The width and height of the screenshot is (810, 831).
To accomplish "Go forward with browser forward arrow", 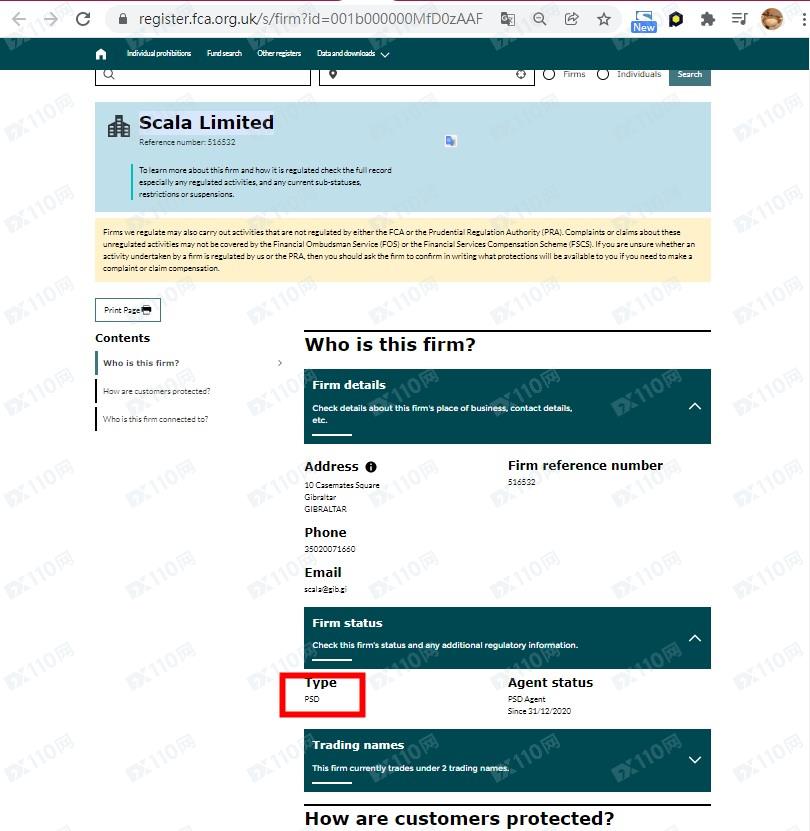I will coord(51,20).
